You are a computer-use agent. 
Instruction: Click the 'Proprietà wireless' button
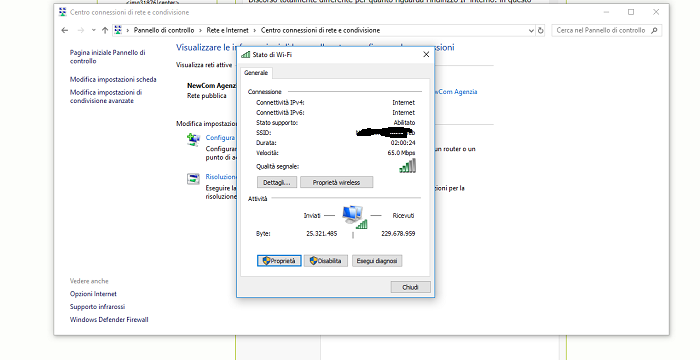(337, 182)
